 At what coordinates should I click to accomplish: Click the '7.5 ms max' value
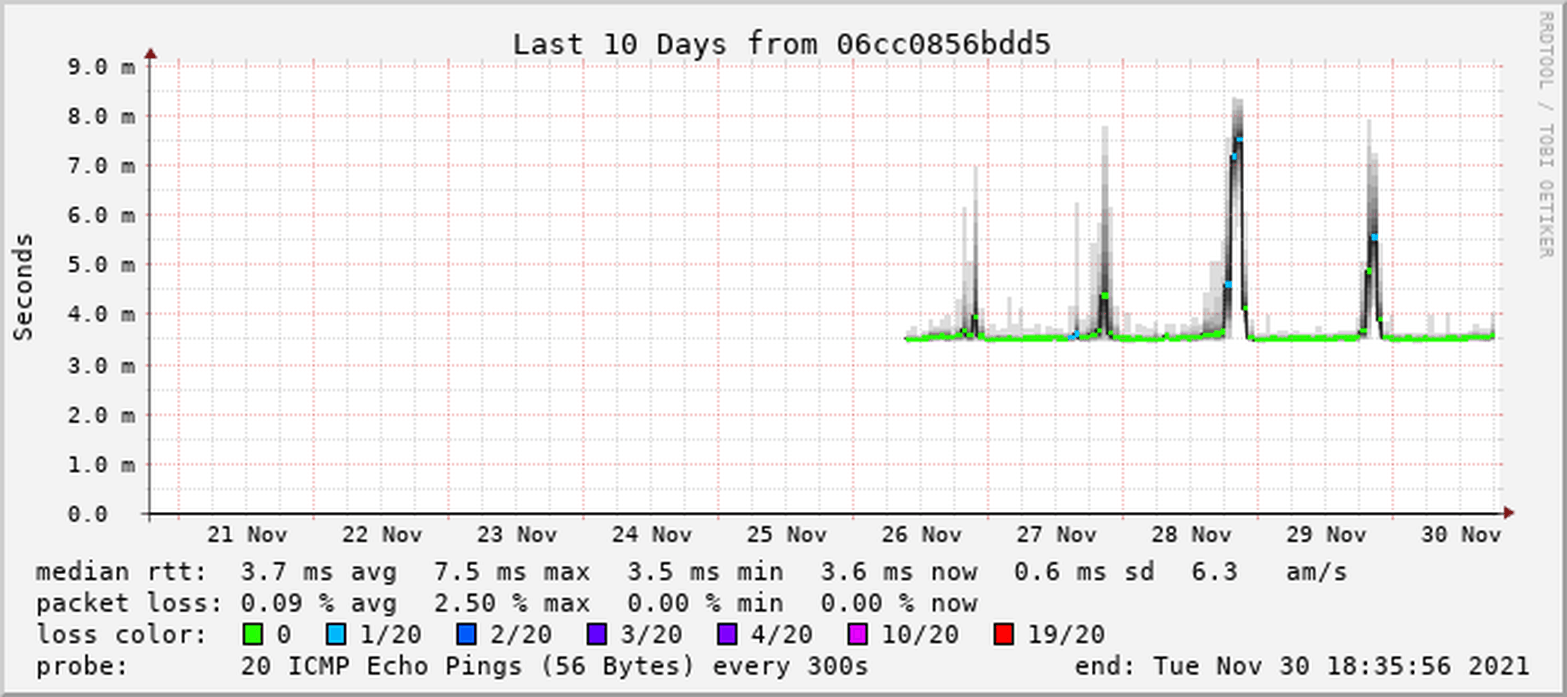(x=512, y=573)
